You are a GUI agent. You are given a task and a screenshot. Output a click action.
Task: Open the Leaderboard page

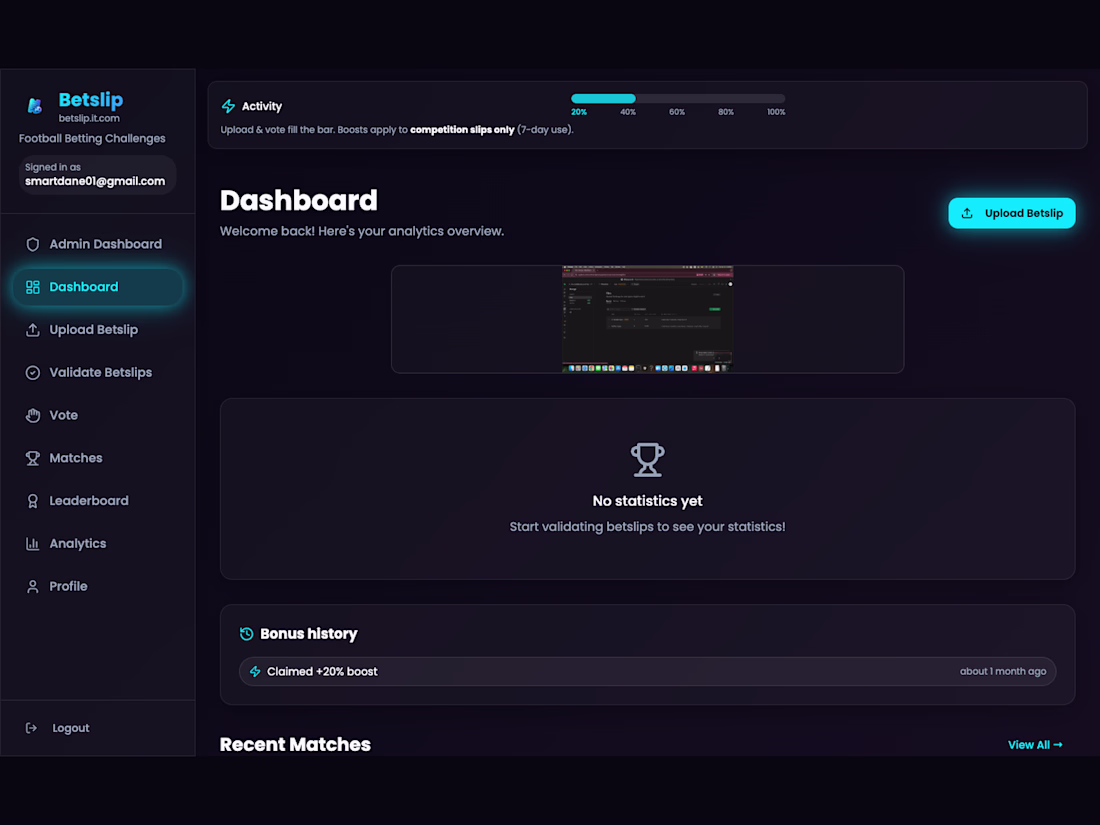98,501
